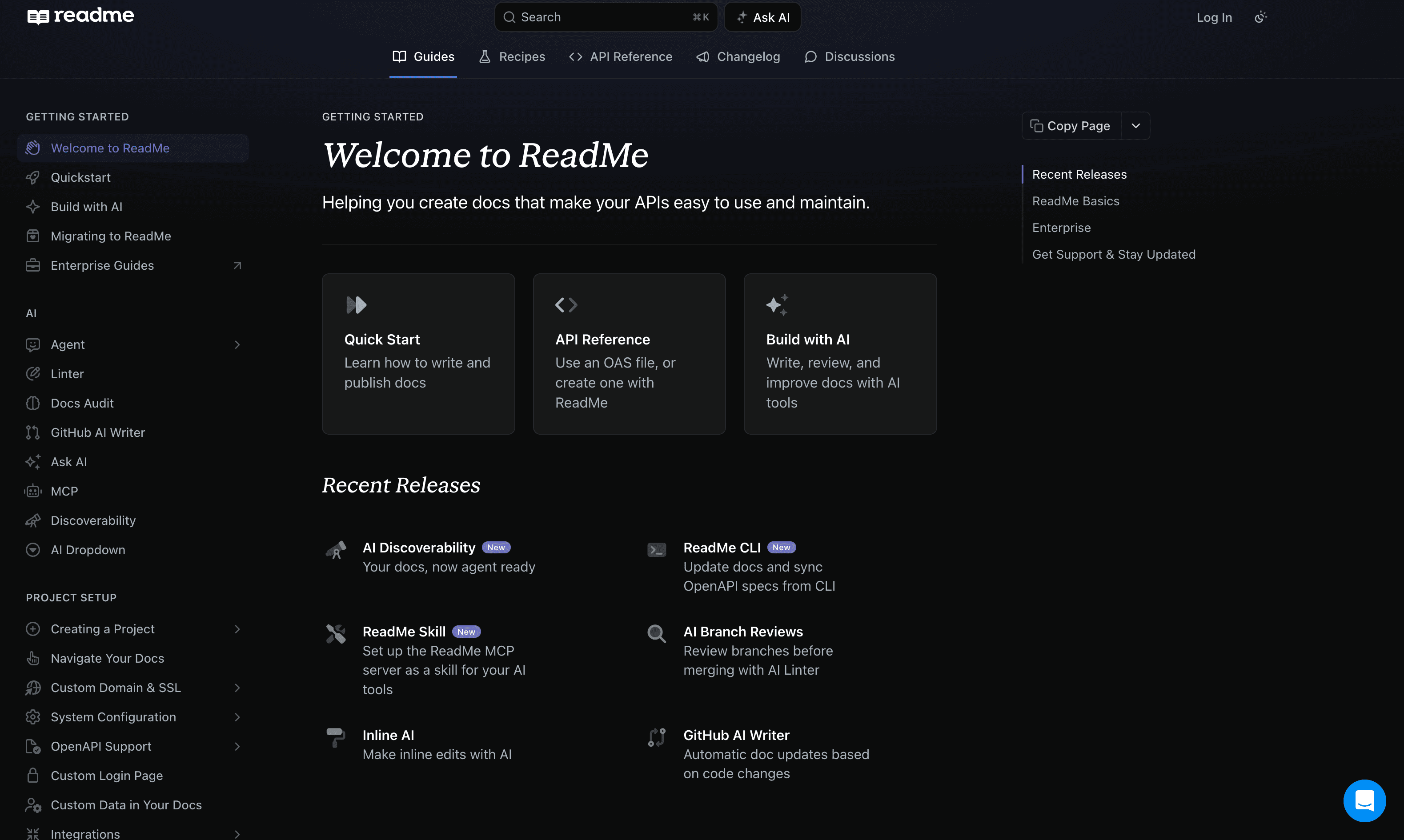Click the code brackets icon on API Reference card

click(566, 305)
